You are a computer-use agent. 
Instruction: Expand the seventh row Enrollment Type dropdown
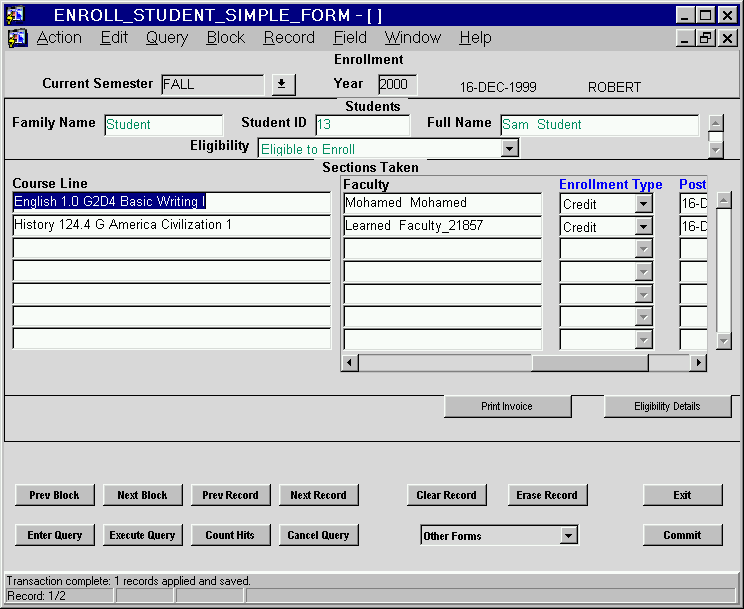[x=643, y=340]
